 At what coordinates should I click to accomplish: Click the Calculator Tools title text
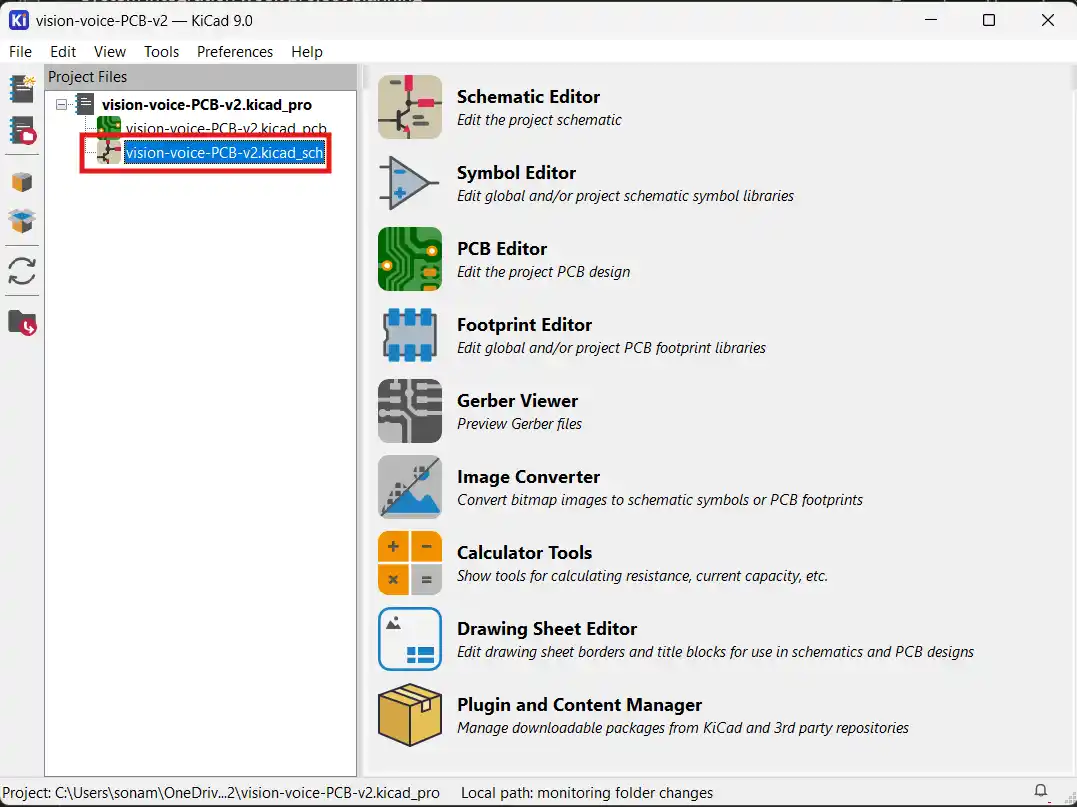(524, 553)
